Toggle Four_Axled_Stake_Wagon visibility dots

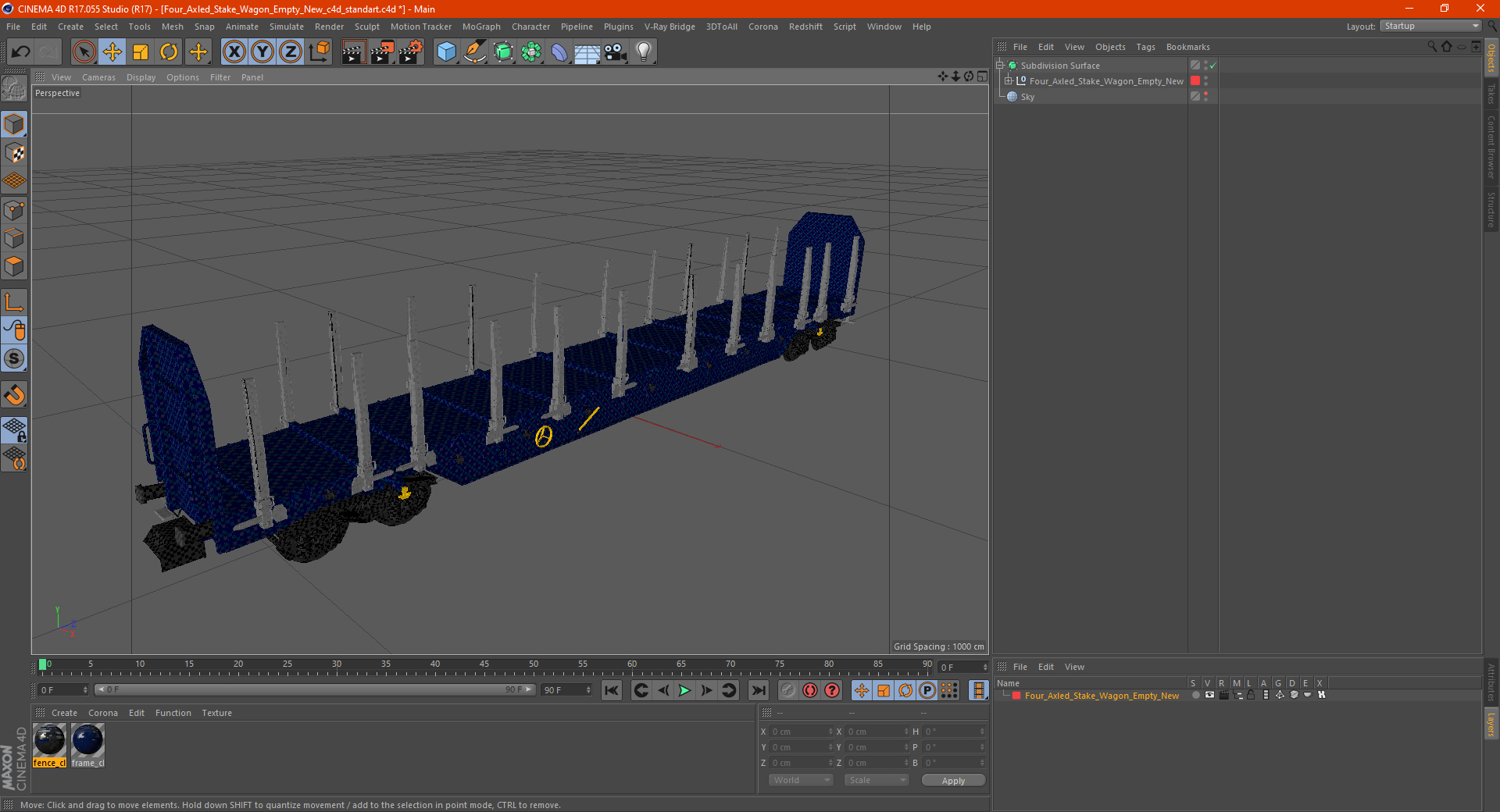[x=1206, y=80]
